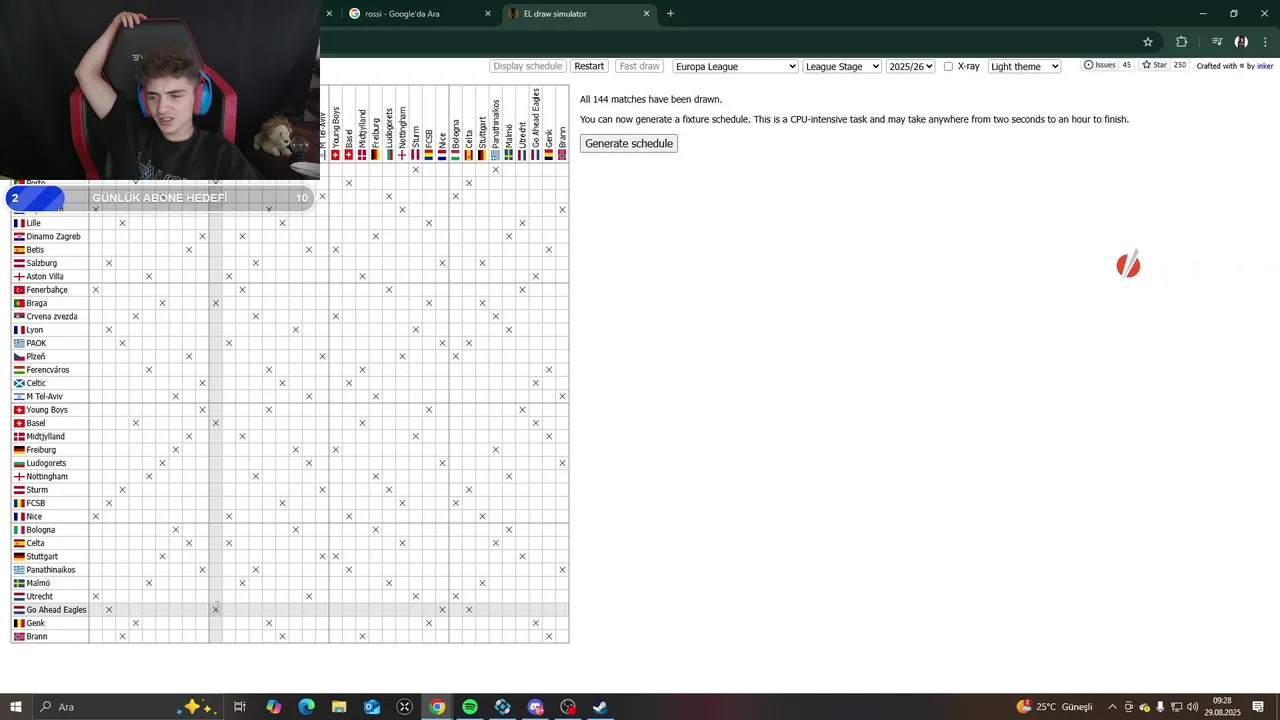The height and width of the screenshot is (720, 1280).
Task: Close the EL draw simulator tab
Action: point(647,14)
